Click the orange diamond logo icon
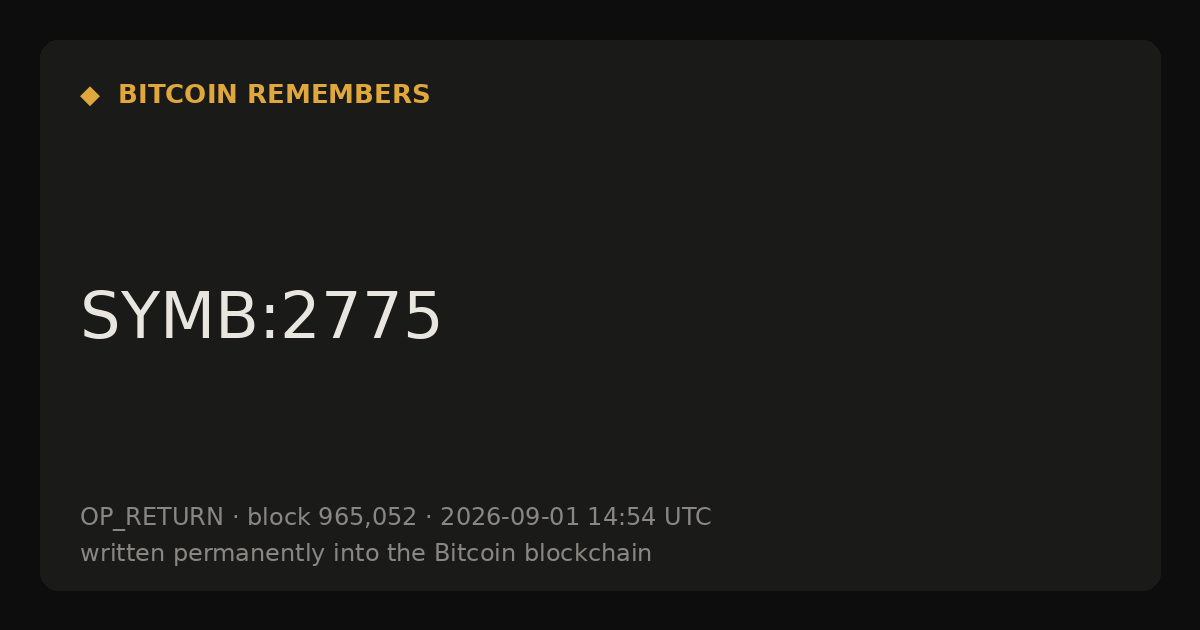Screen dimensions: 1200x630 pyautogui.click(x=90, y=96)
